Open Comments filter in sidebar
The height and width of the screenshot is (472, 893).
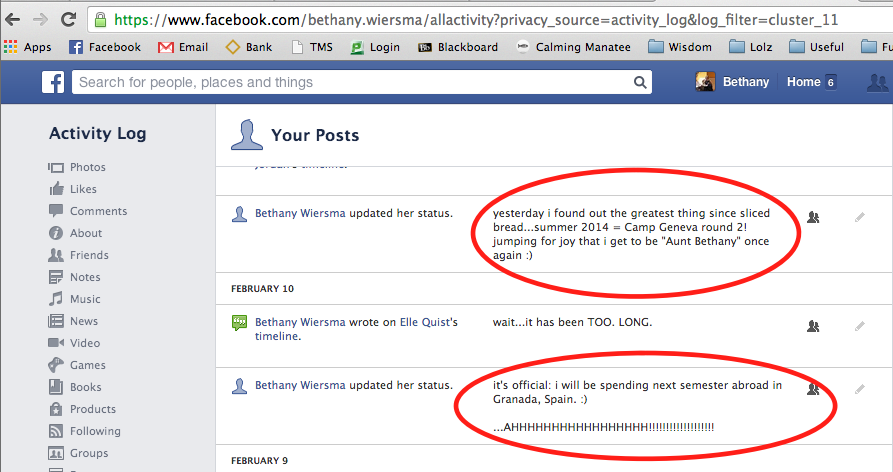(x=98, y=211)
